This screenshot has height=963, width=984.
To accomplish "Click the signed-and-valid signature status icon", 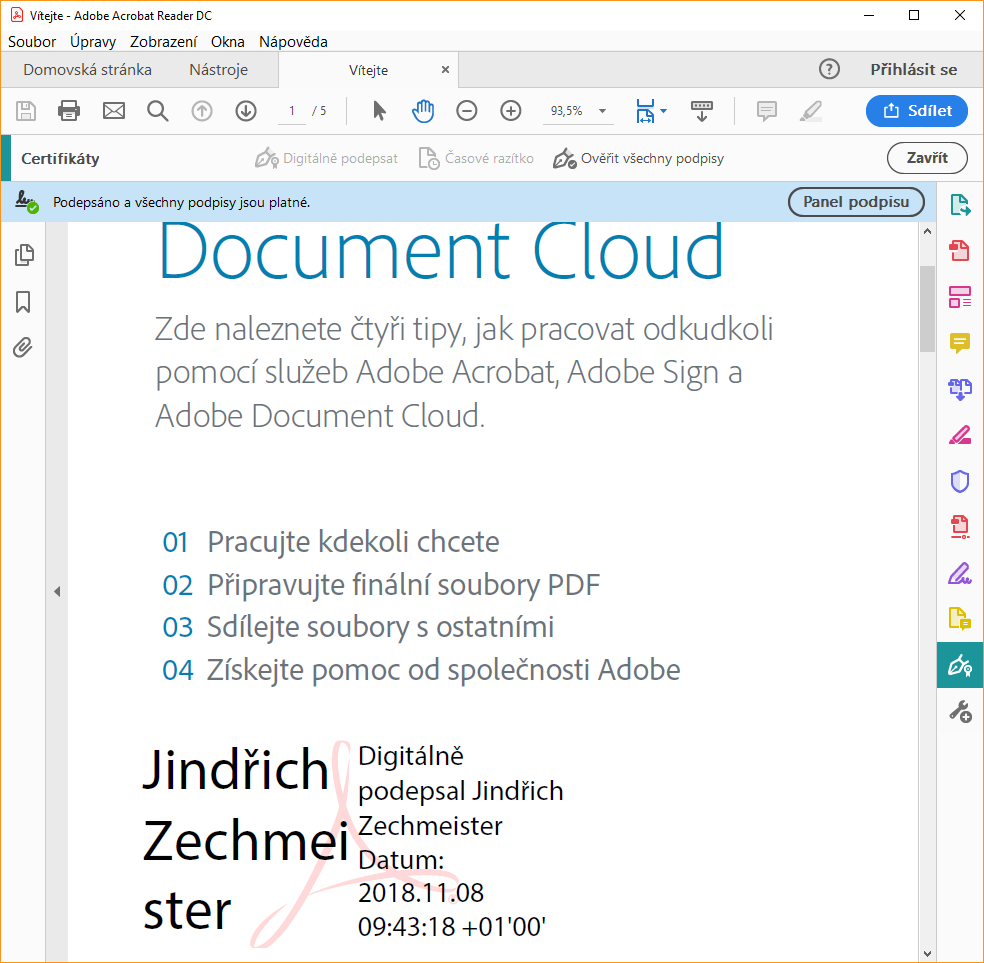I will click(x=26, y=202).
